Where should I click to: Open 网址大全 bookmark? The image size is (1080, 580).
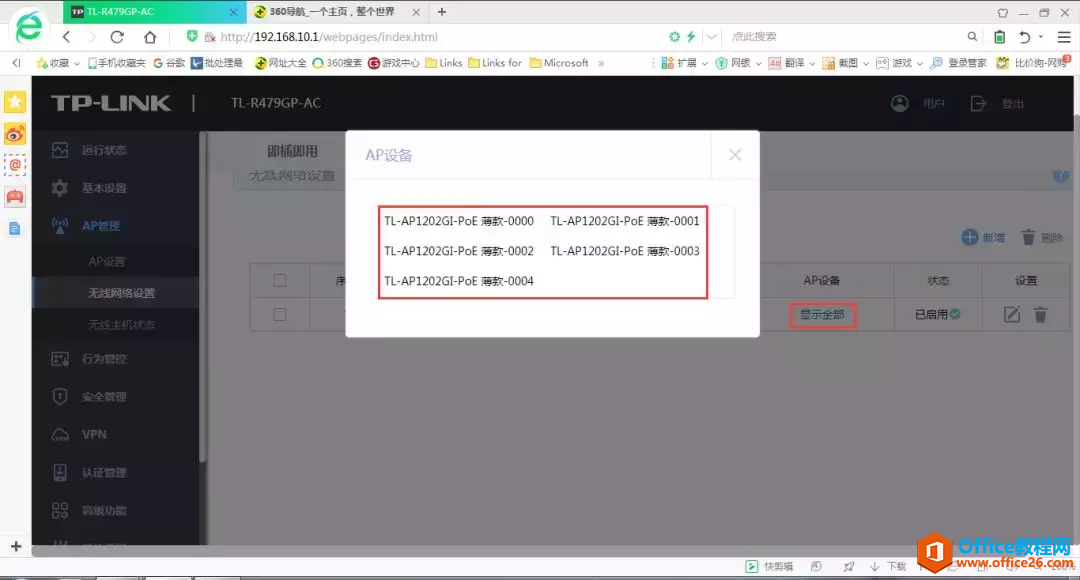click(x=280, y=63)
